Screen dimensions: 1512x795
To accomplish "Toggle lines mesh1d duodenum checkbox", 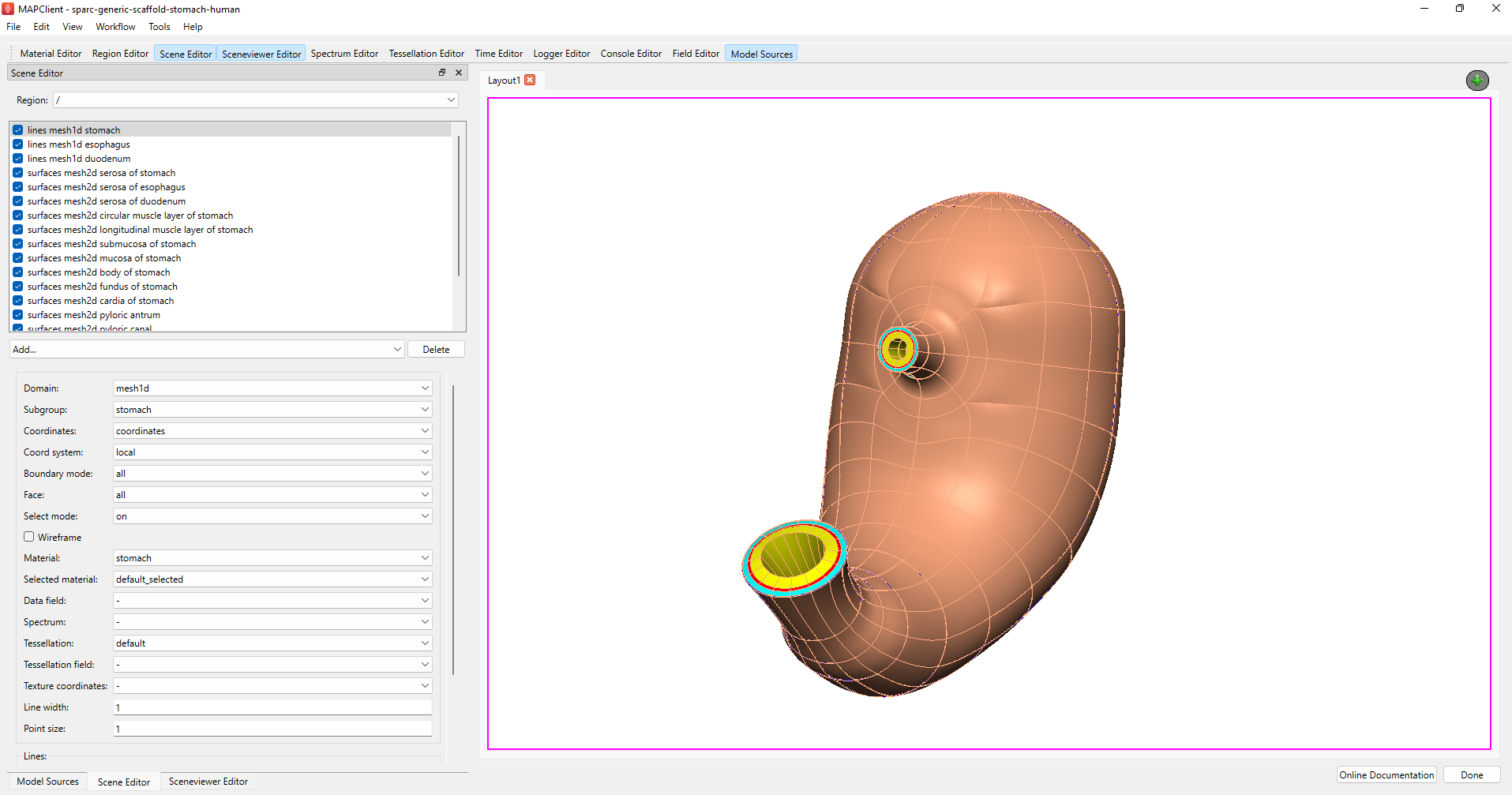I will click(x=17, y=159).
